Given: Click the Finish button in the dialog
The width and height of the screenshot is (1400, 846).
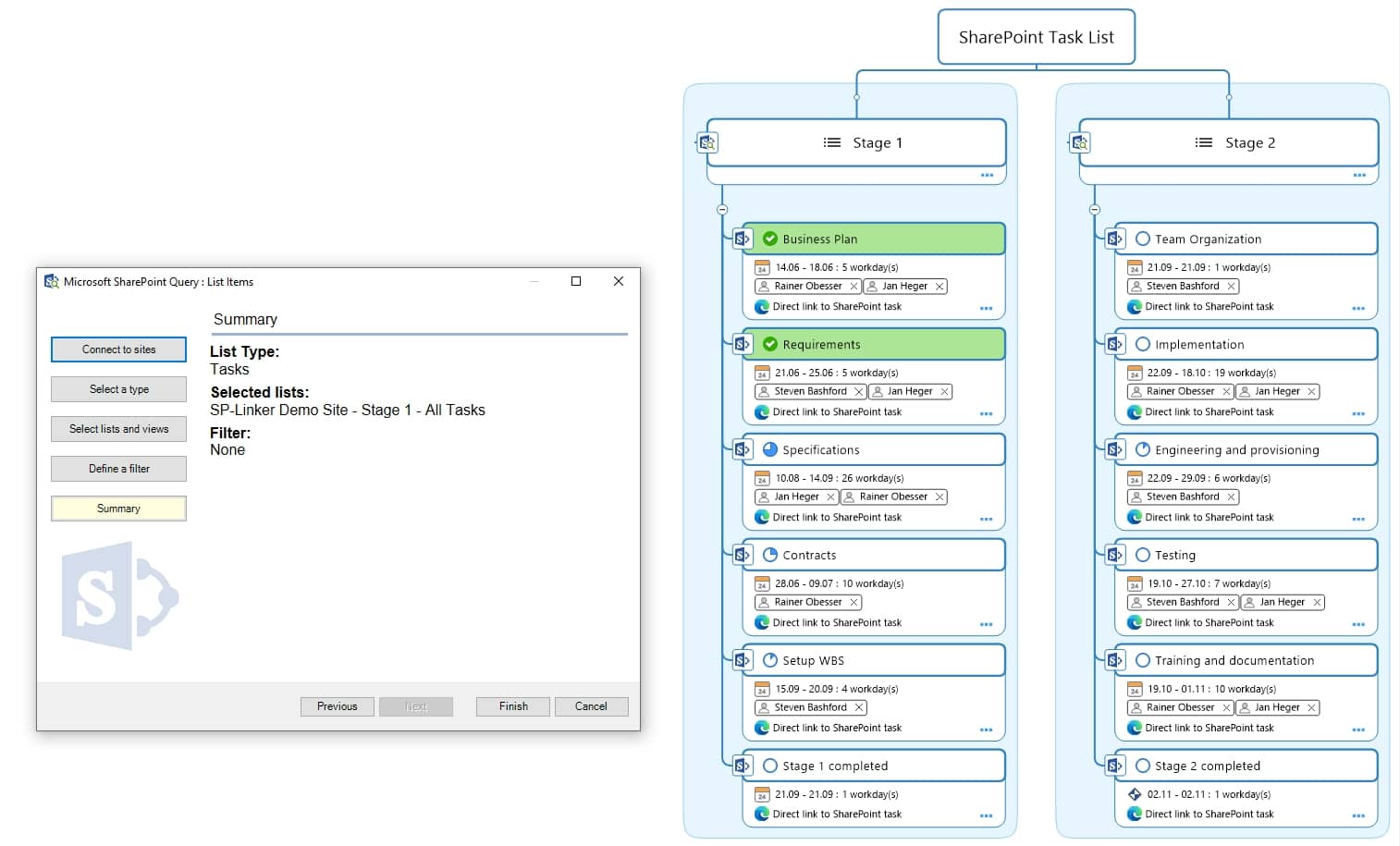Looking at the screenshot, I should pos(513,706).
